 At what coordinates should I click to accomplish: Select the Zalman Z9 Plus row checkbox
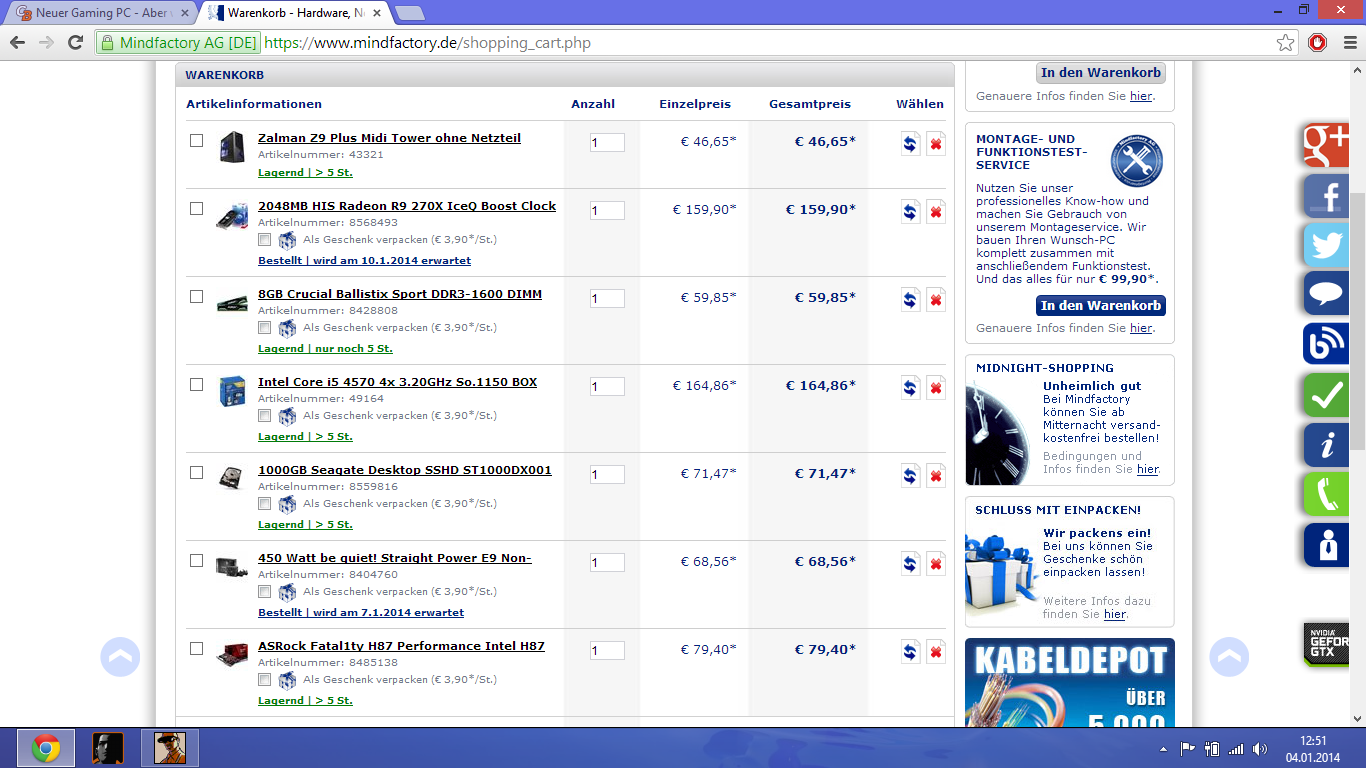(197, 140)
